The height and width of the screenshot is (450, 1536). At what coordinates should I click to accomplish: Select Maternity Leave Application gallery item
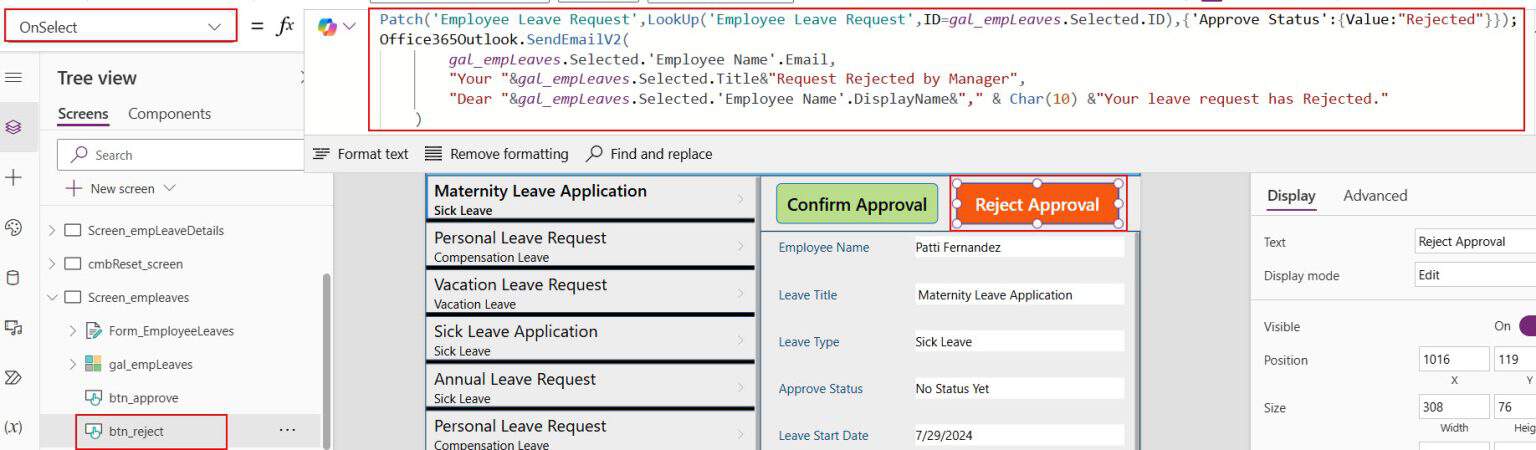click(591, 198)
